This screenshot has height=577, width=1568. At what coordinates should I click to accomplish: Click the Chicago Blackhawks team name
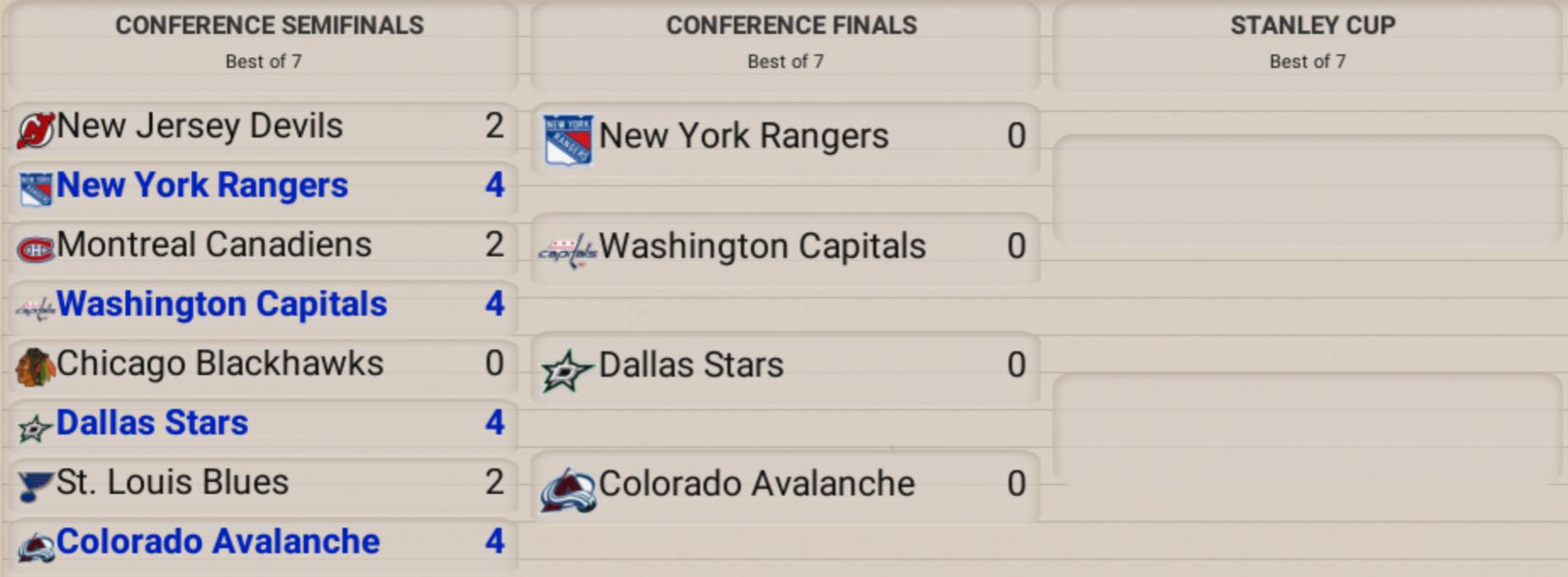[220, 364]
